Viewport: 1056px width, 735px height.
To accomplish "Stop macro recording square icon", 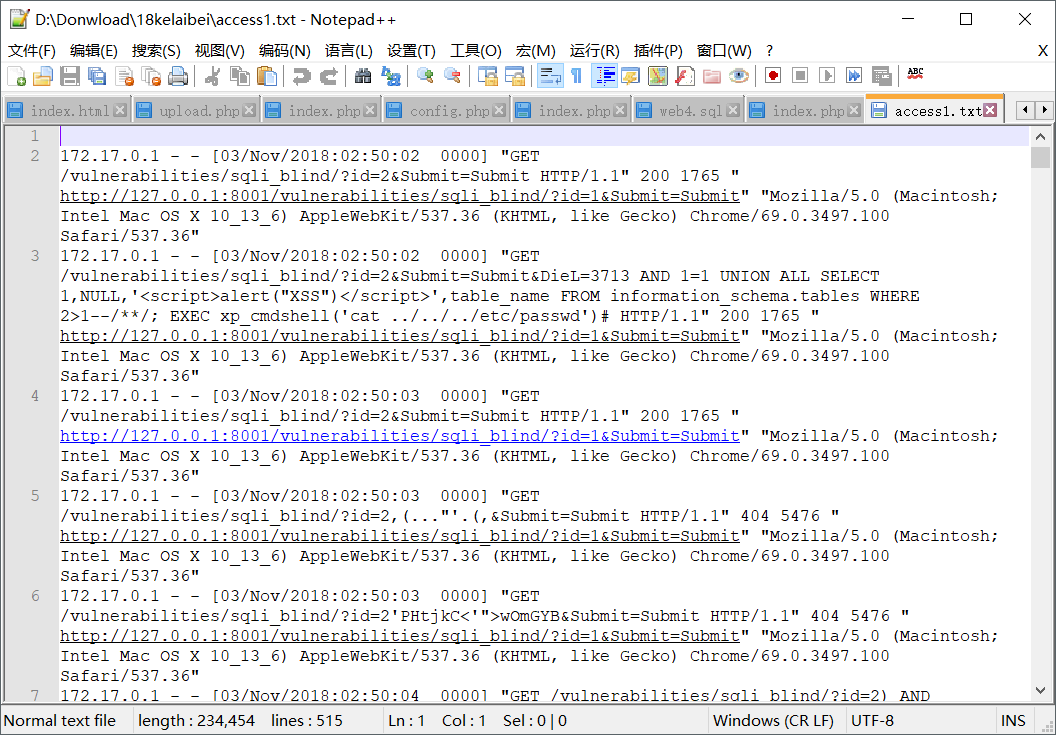I will point(800,76).
